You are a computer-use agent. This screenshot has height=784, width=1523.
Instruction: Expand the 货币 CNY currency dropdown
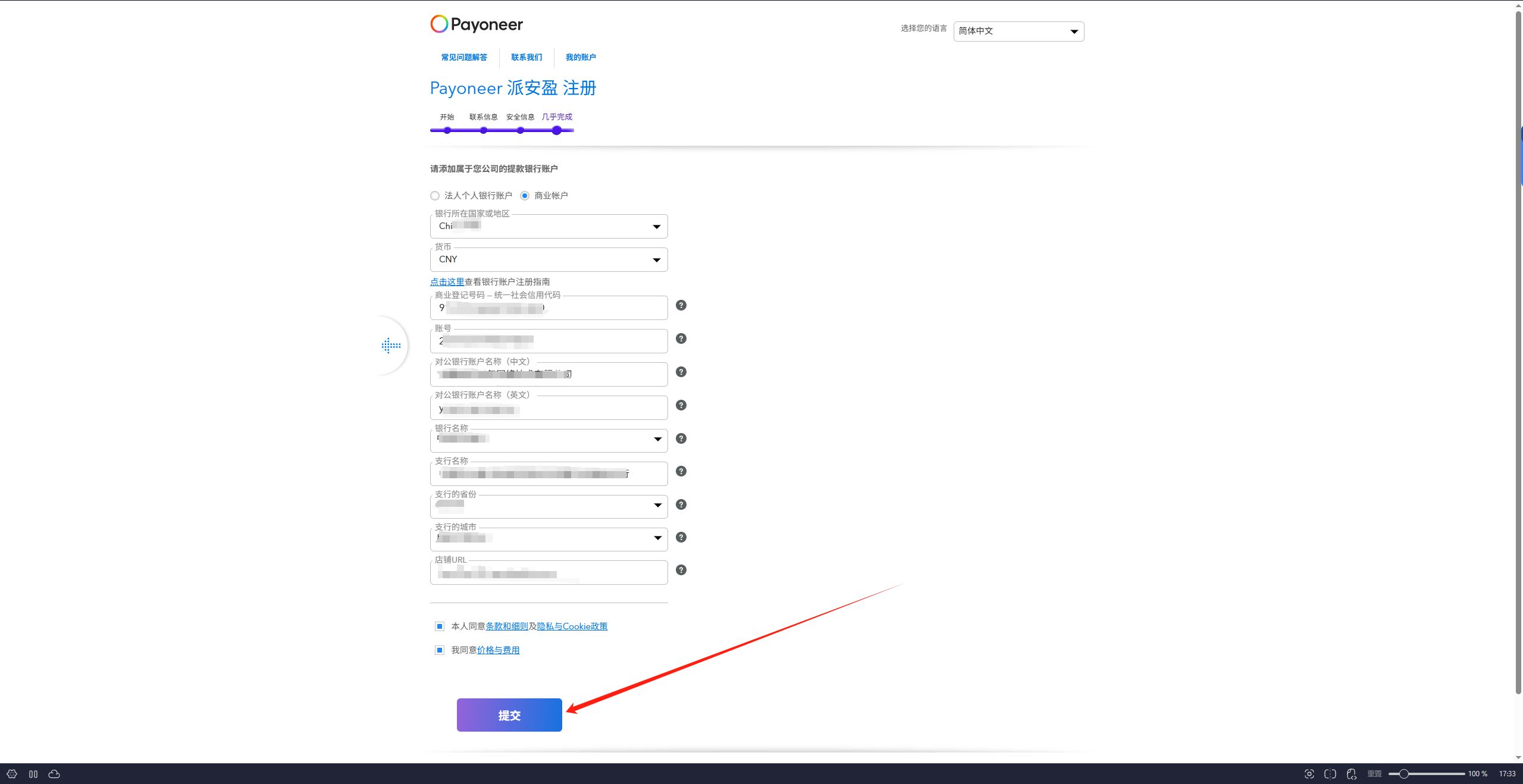(549, 260)
